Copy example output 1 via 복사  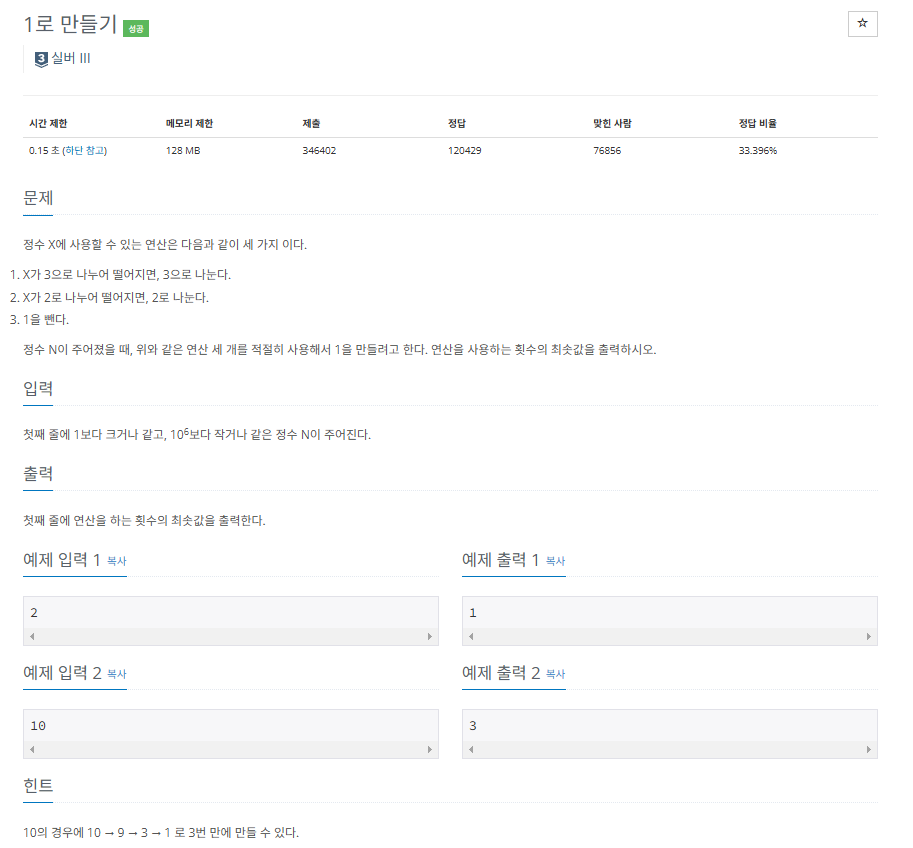(555, 561)
